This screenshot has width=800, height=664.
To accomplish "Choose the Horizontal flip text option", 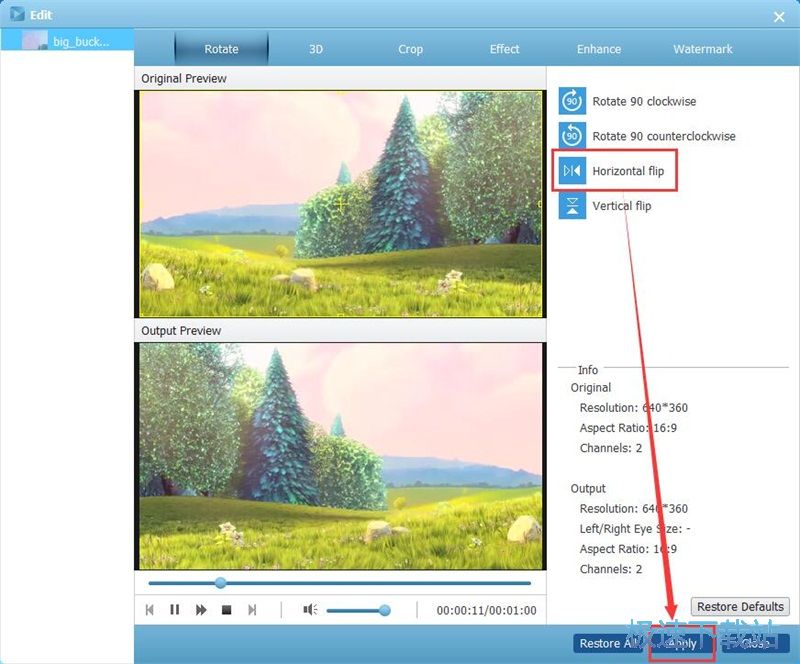I will tap(628, 171).
